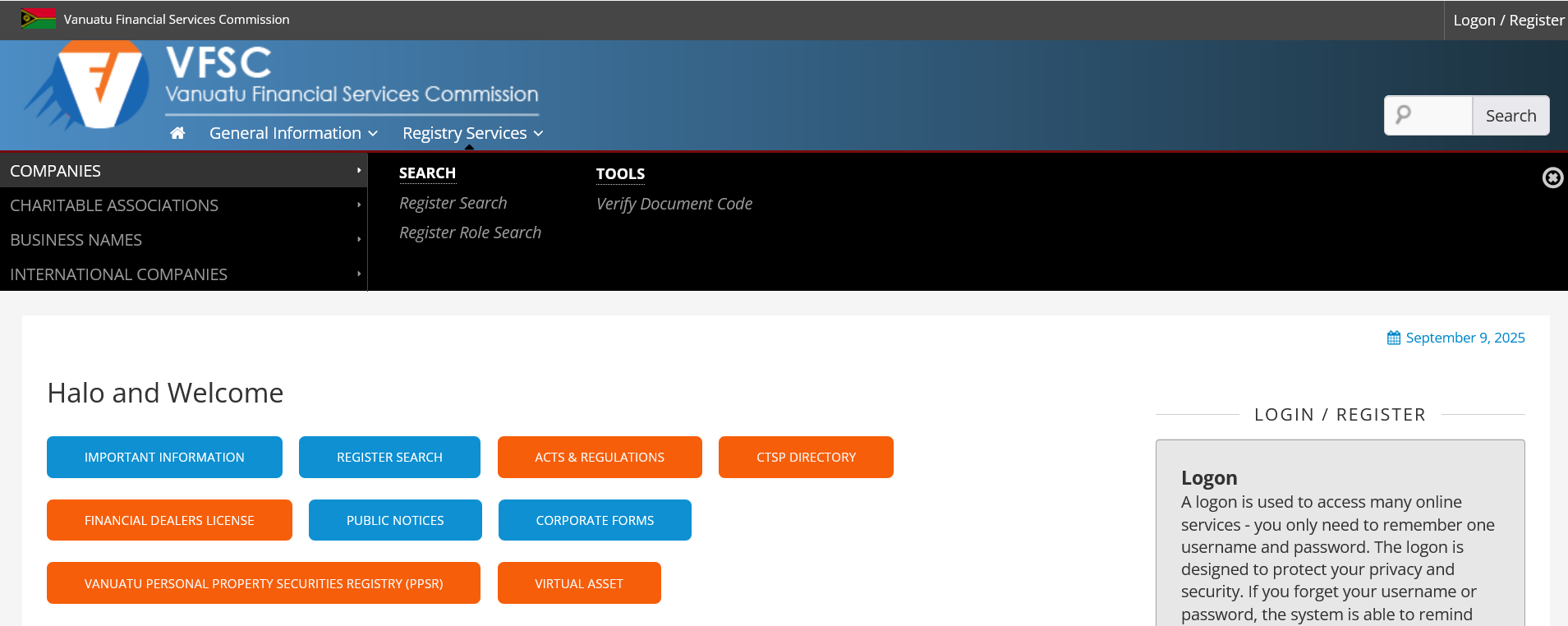Screen dimensions: 1568x626
Task: Click the Search button in header
Action: pyautogui.click(x=1511, y=116)
